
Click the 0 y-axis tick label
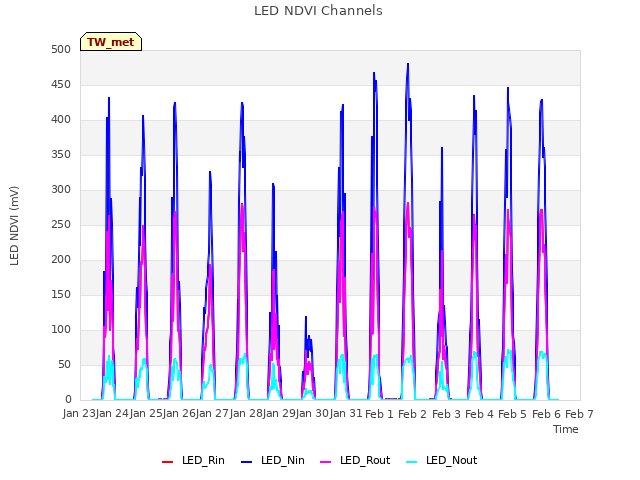(68, 400)
